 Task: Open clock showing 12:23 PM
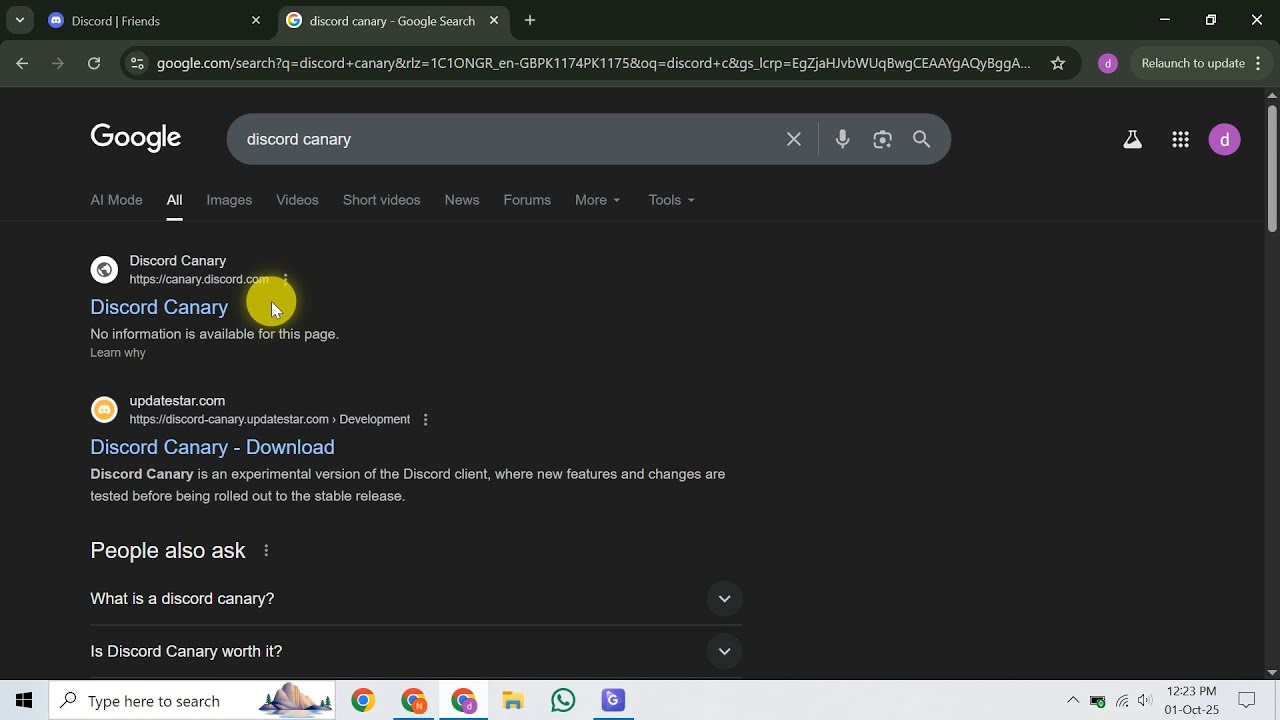1192,700
